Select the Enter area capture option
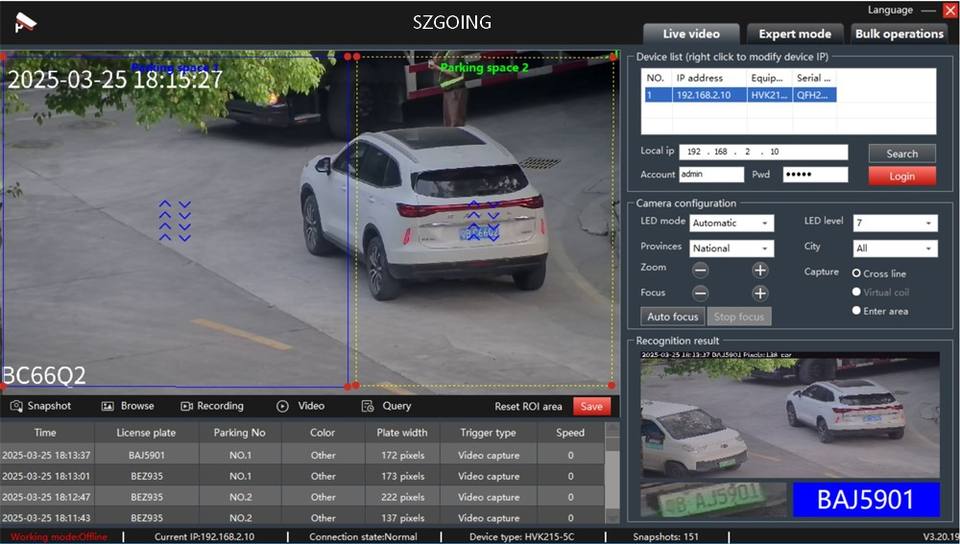This screenshot has height=544, width=960. (857, 311)
